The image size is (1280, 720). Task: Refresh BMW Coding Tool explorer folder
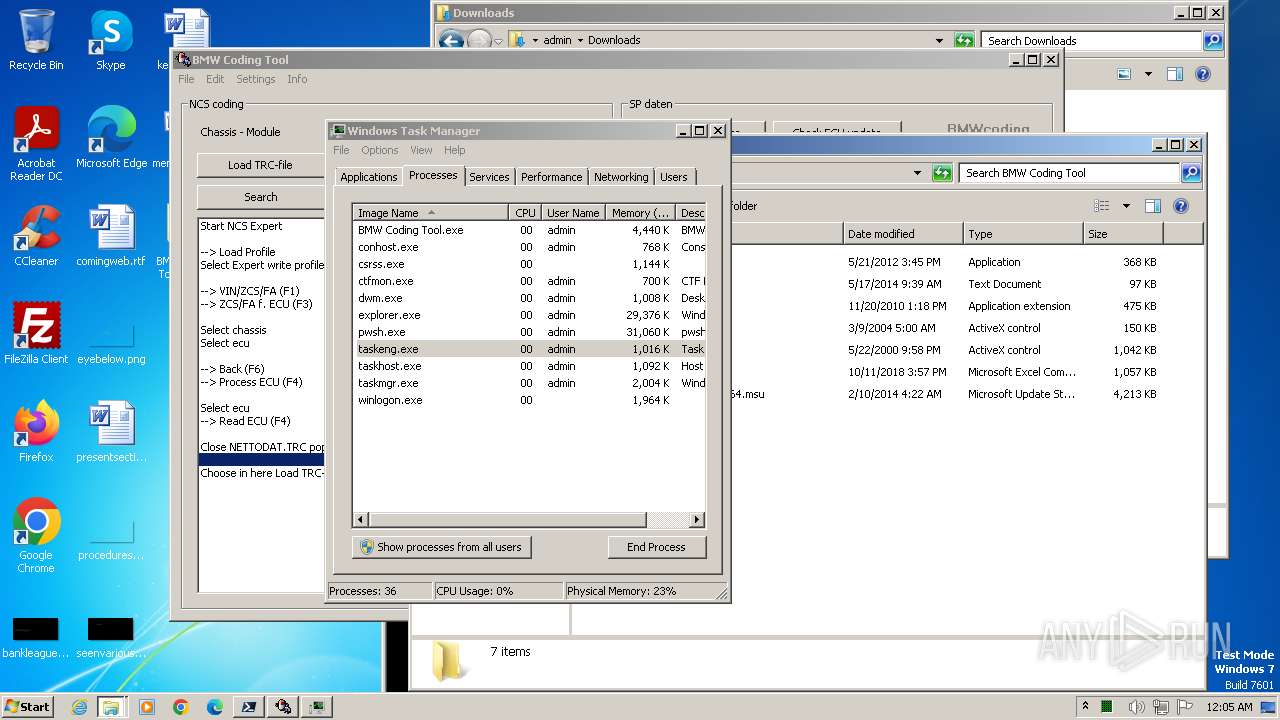[x=942, y=173]
